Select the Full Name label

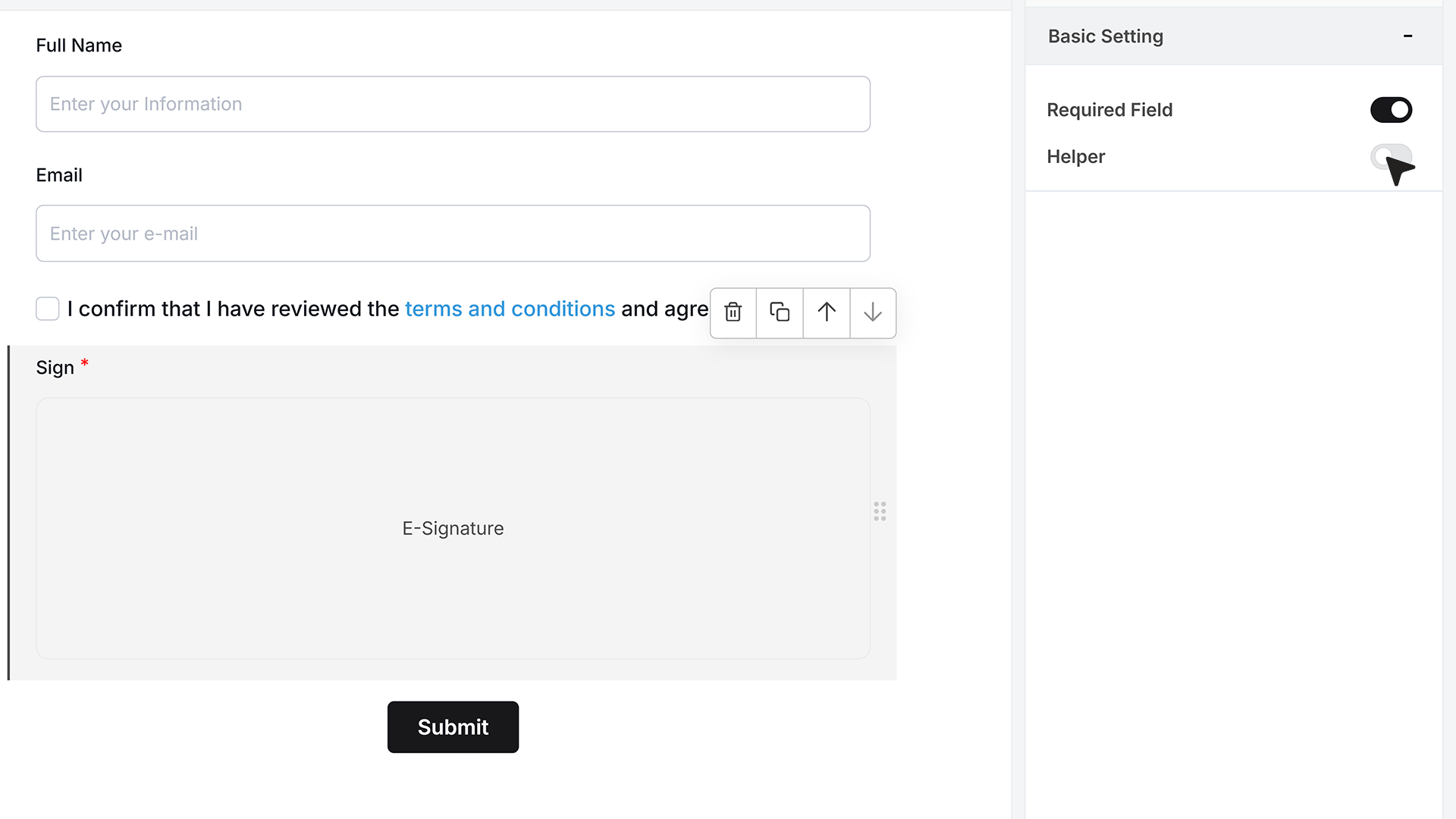pyautogui.click(x=79, y=45)
